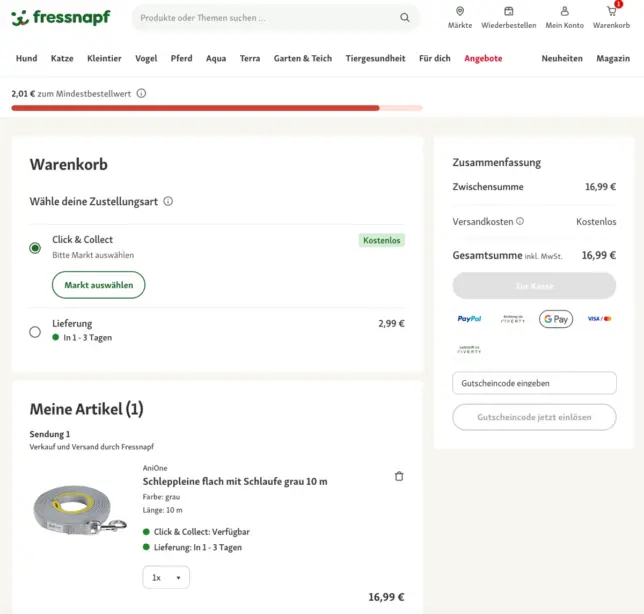Click Markt auswählen button

click(99, 285)
